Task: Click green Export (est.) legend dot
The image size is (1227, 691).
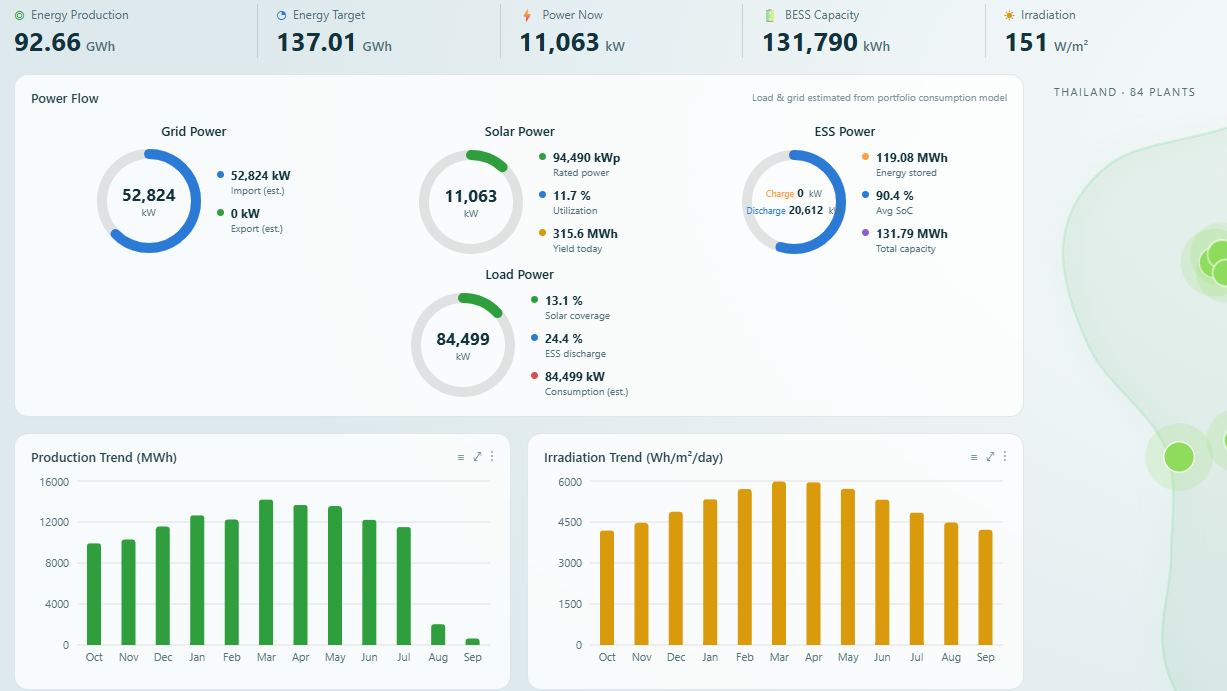Action: tap(220, 213)
